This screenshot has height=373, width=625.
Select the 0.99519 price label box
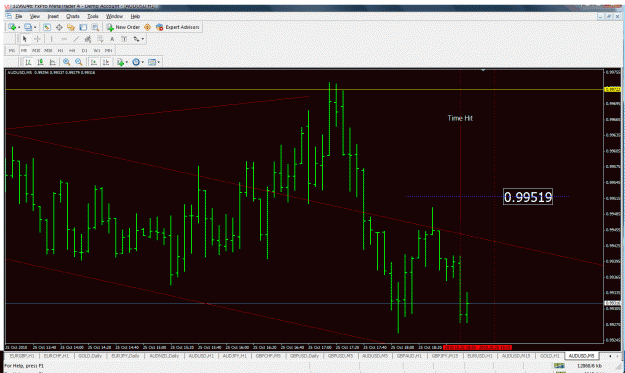[x=528, y=197]
